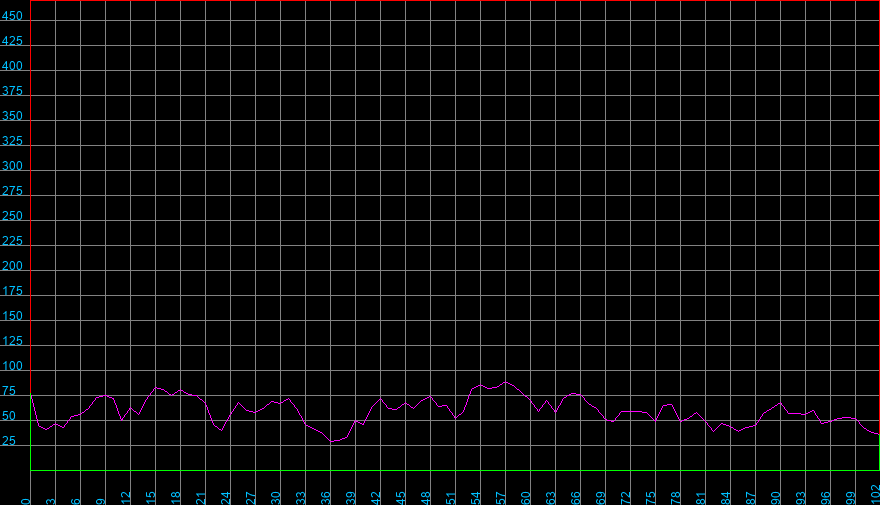Click the 69 horizontal axis label

point(601,498)
